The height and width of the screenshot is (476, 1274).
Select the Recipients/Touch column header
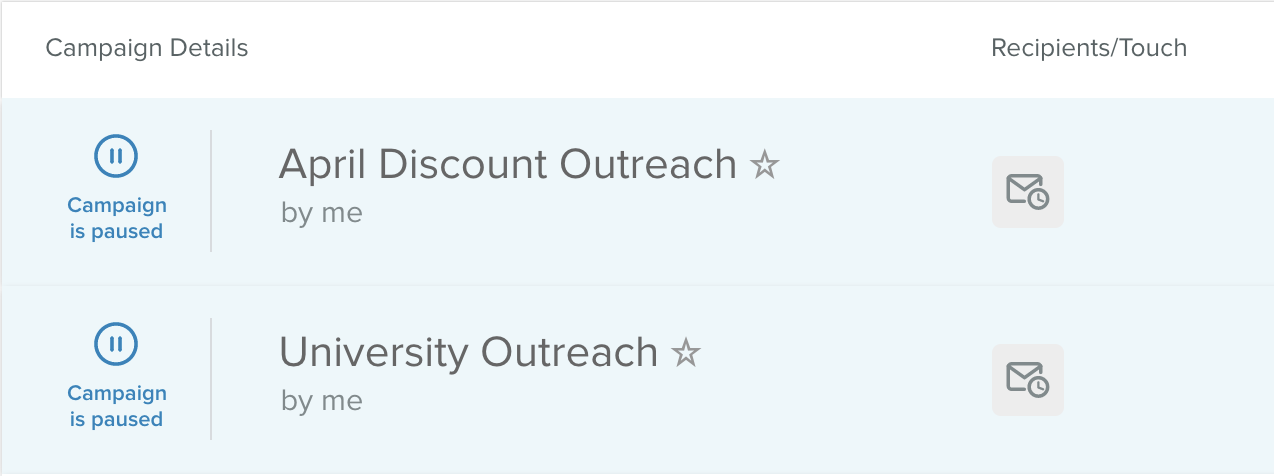tap(1088, 48)
